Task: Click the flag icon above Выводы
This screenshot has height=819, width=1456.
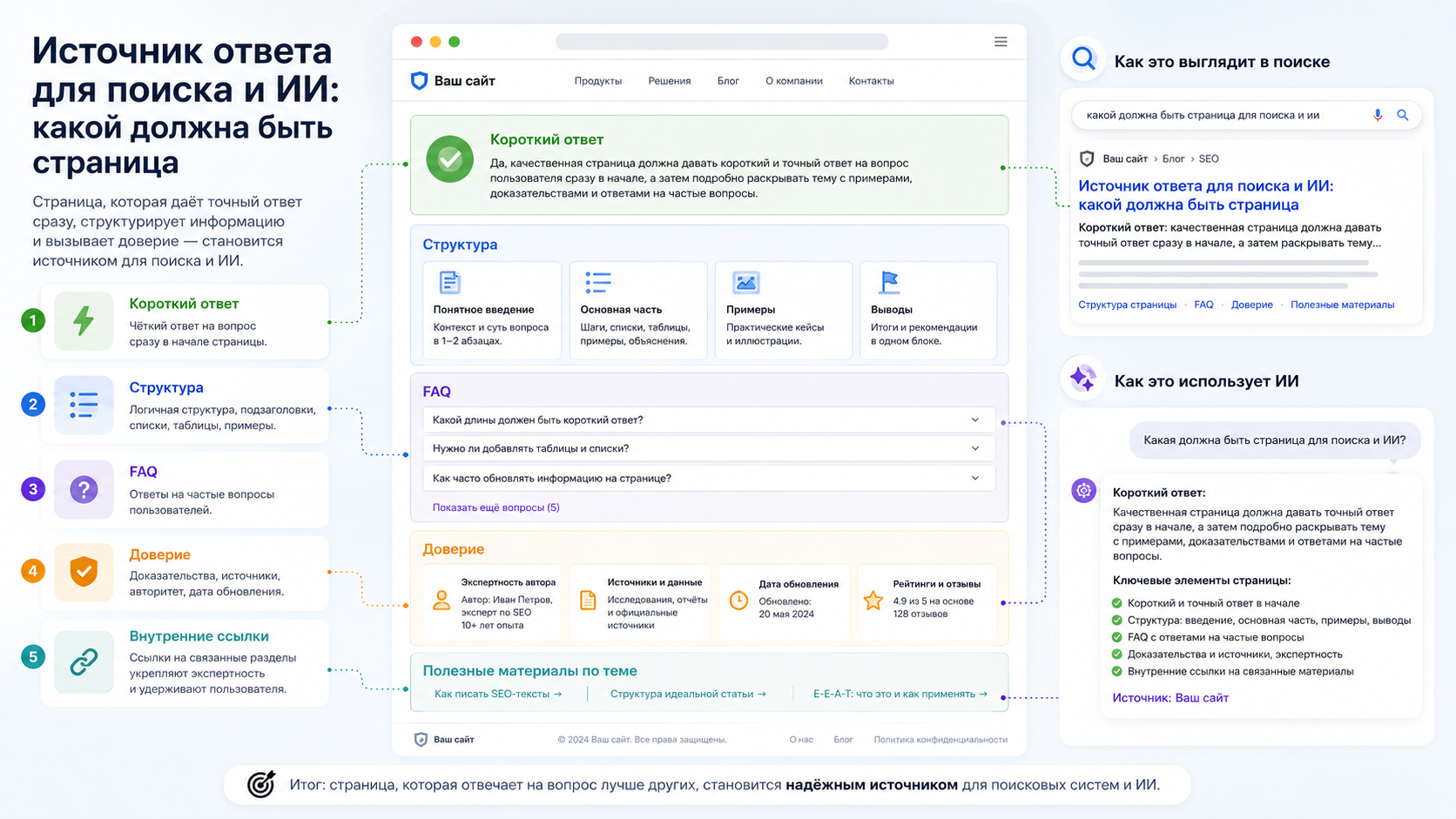Action: 889,282
